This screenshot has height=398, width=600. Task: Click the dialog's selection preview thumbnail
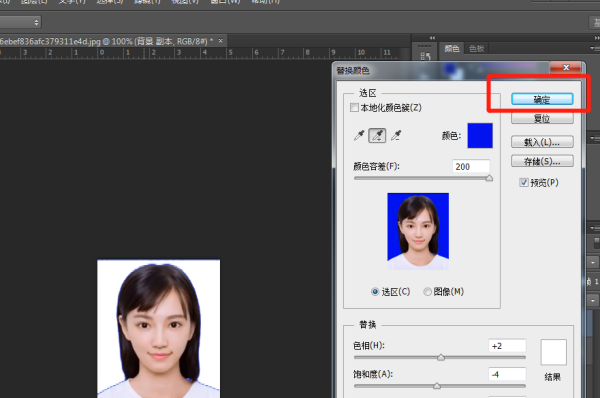[418, 232]
